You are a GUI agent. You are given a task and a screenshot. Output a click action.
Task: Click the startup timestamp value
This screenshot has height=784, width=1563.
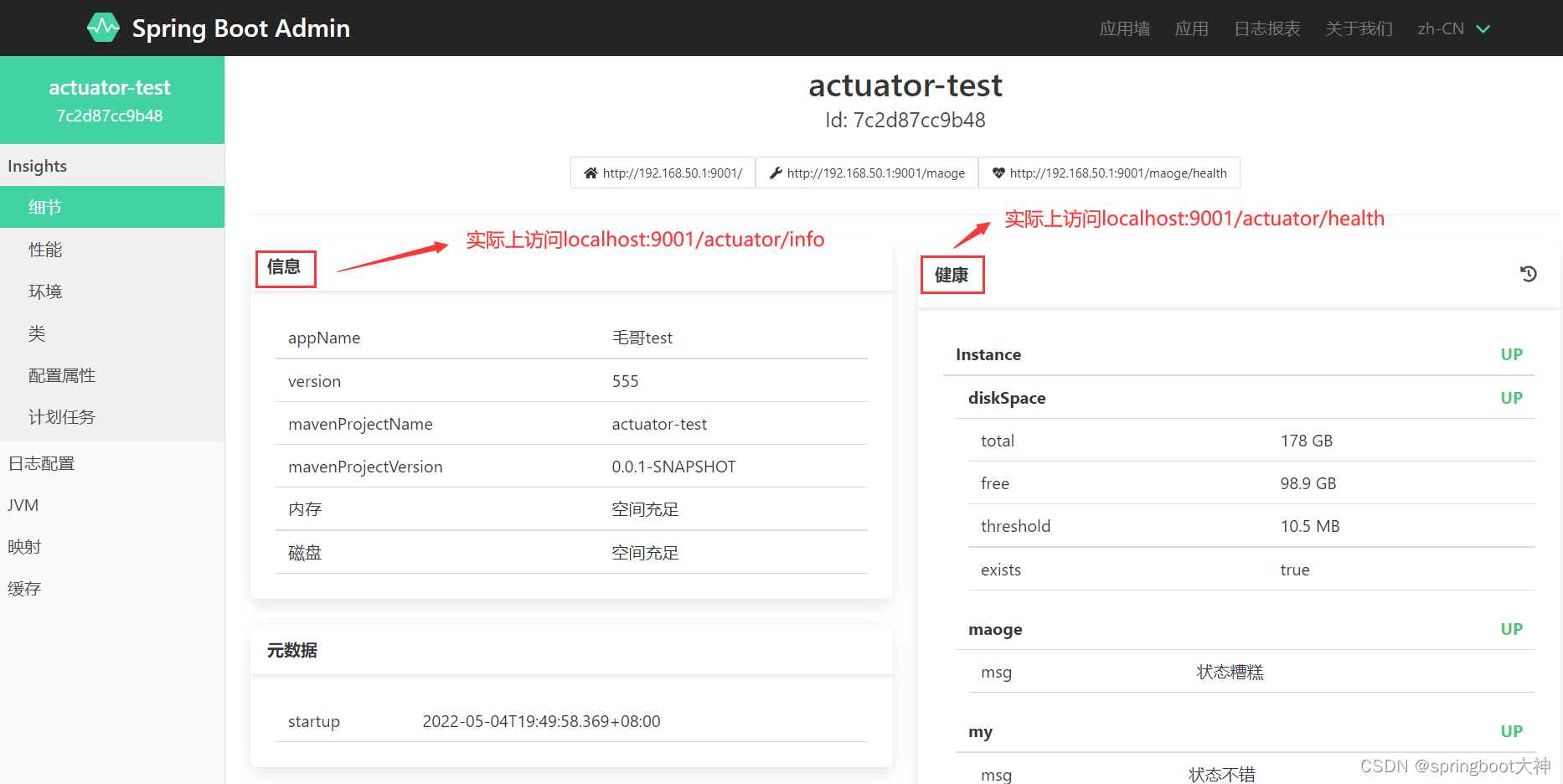click(x=541, y=721)
